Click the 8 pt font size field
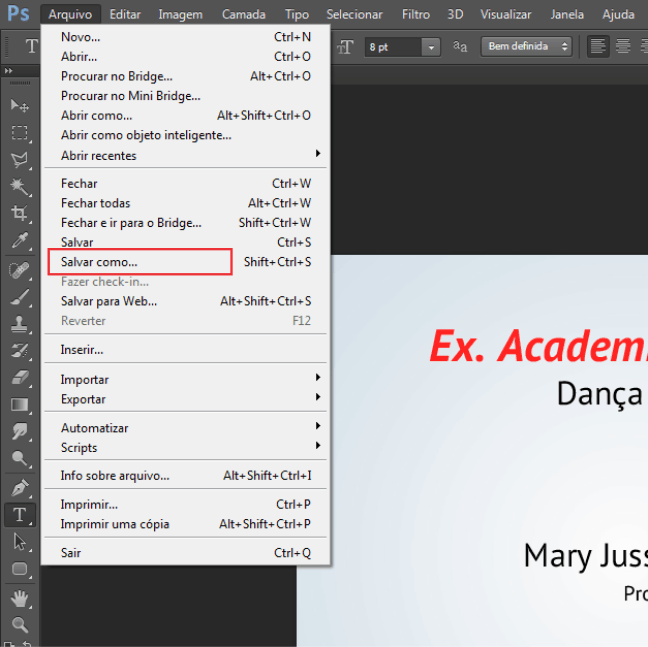 (393, 47)
